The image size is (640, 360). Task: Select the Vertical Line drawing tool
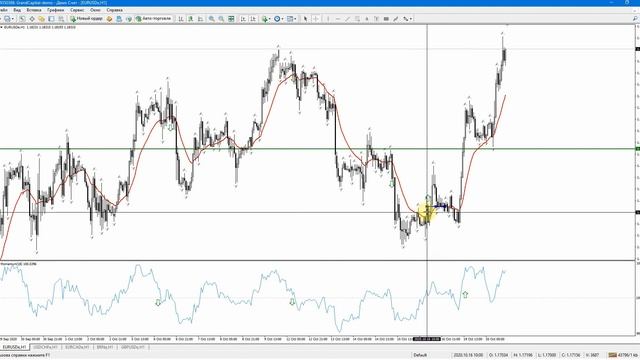328,19
